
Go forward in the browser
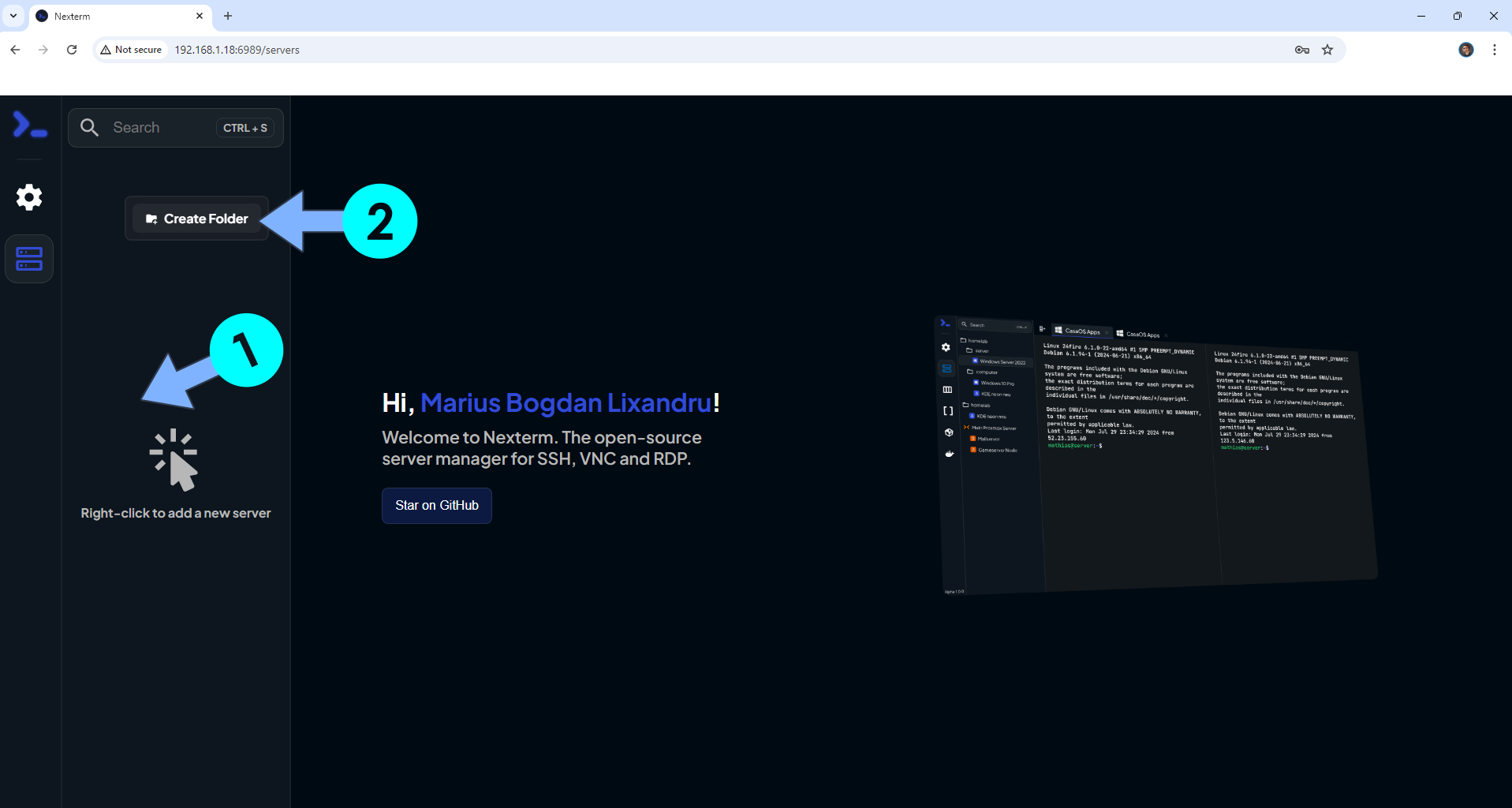click(x=43, y=50)
